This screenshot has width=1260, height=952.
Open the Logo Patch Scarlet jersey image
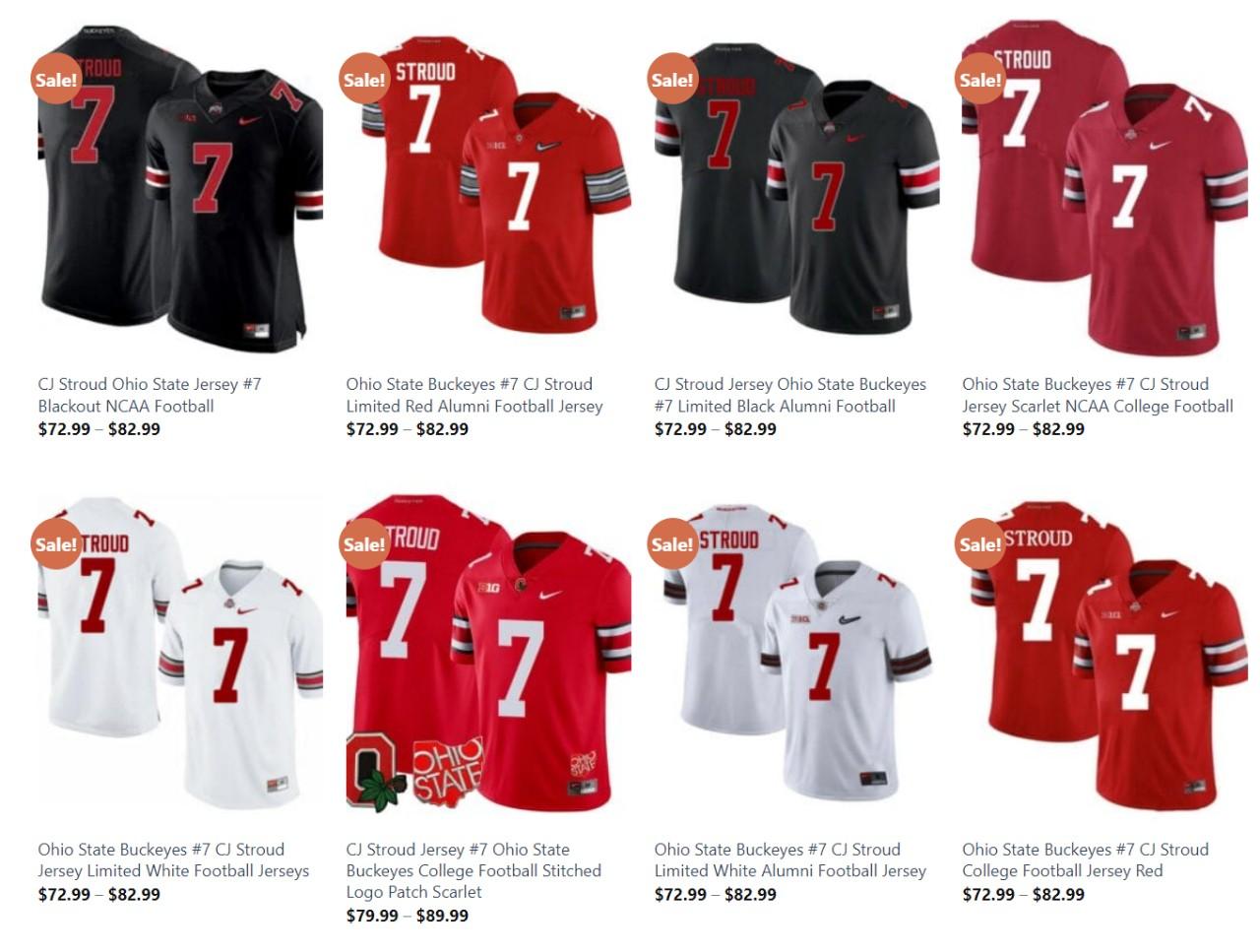(x=488, y=653)
